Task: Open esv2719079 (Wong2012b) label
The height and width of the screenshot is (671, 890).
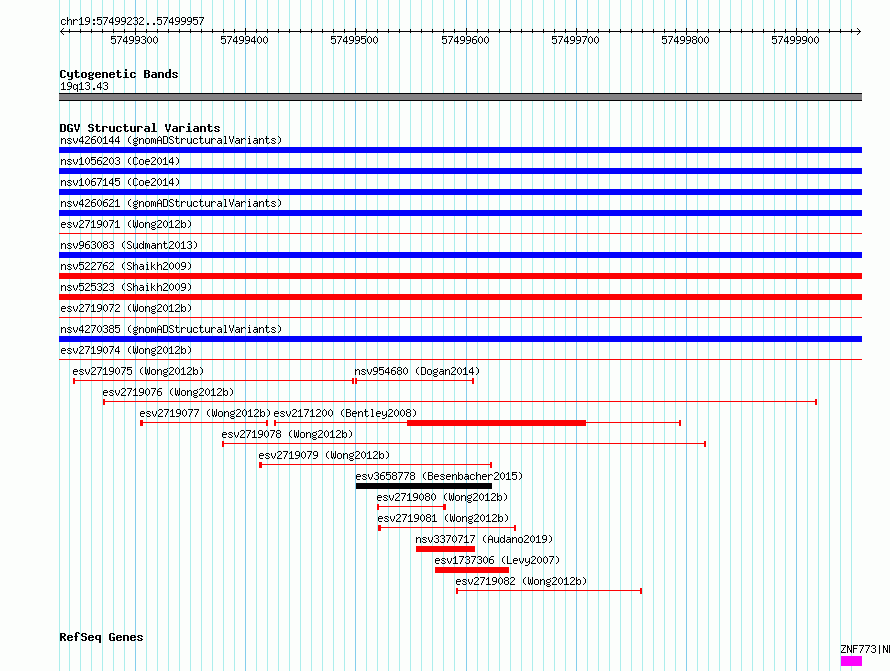Action: pos(324,455)
